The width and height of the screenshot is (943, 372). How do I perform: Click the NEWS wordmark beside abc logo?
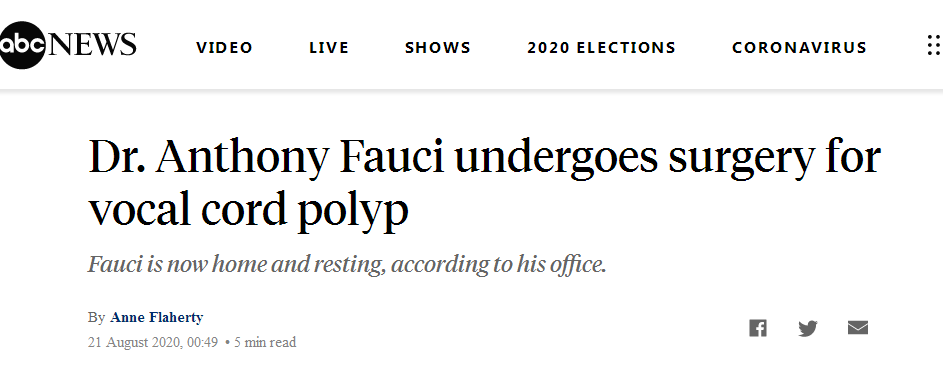(91, 45)
